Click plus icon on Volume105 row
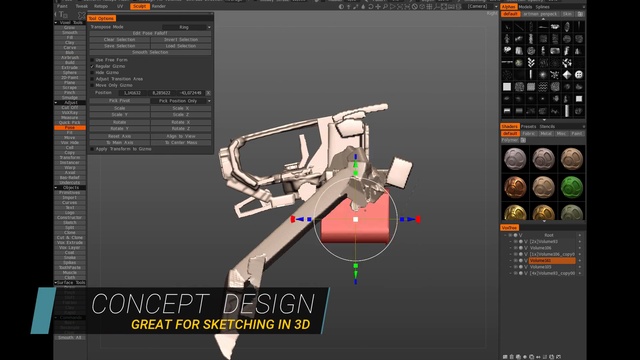640x360 pixels. (580, 267)
